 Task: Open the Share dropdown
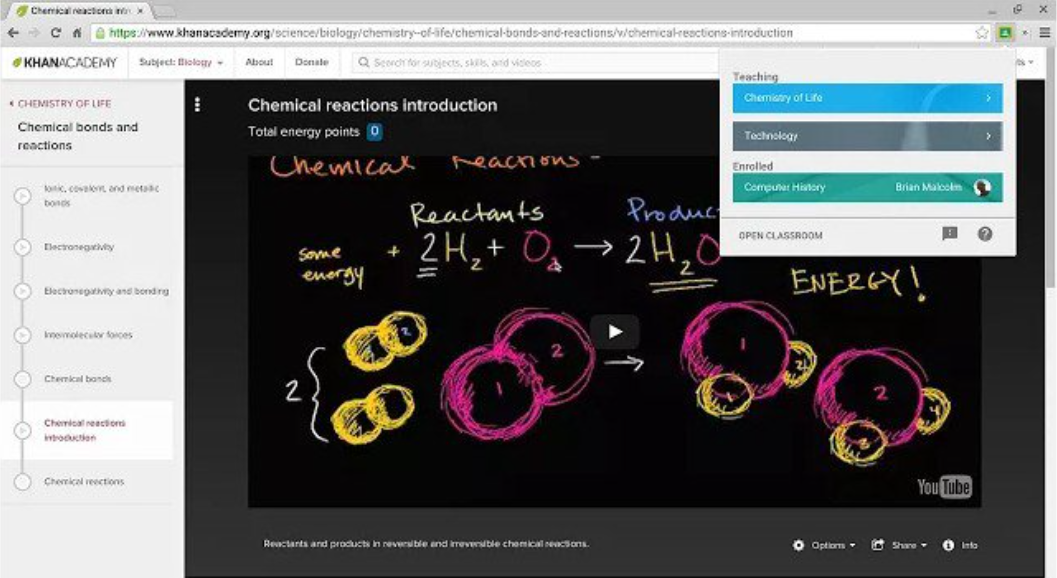click(x=899, y=545)
